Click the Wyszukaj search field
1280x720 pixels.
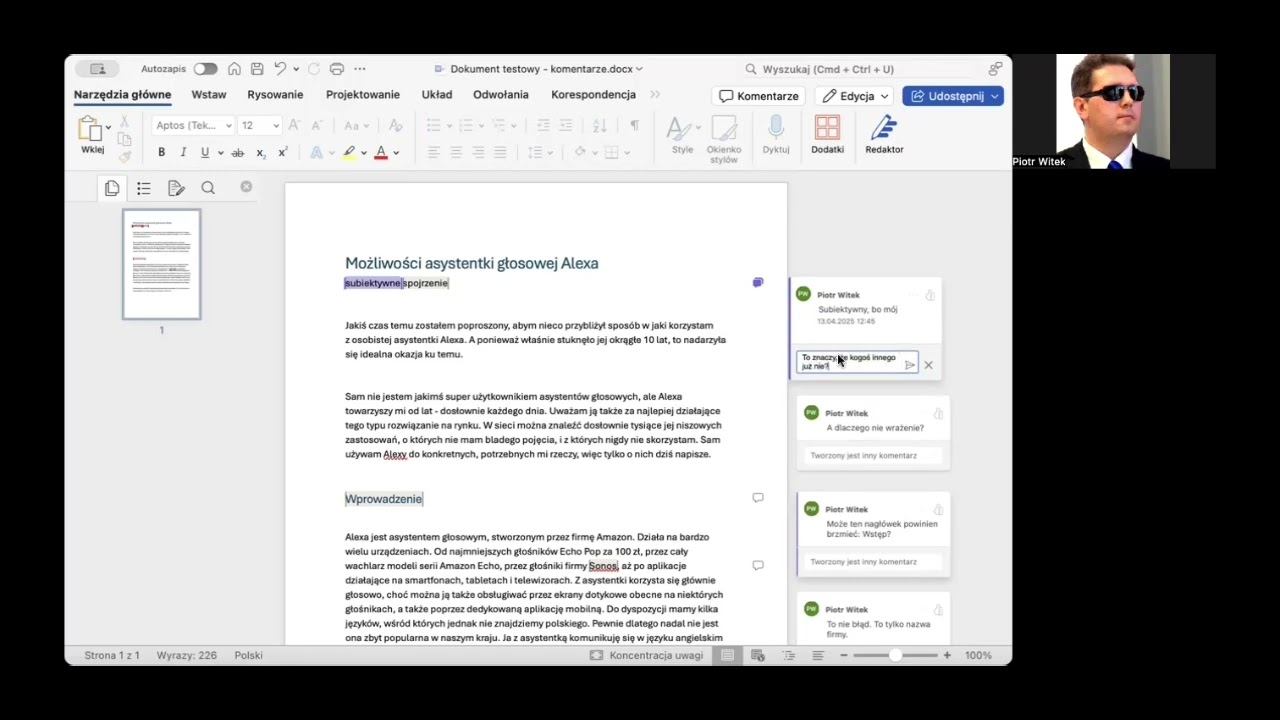pyautogui.click(x=860, y=69)
